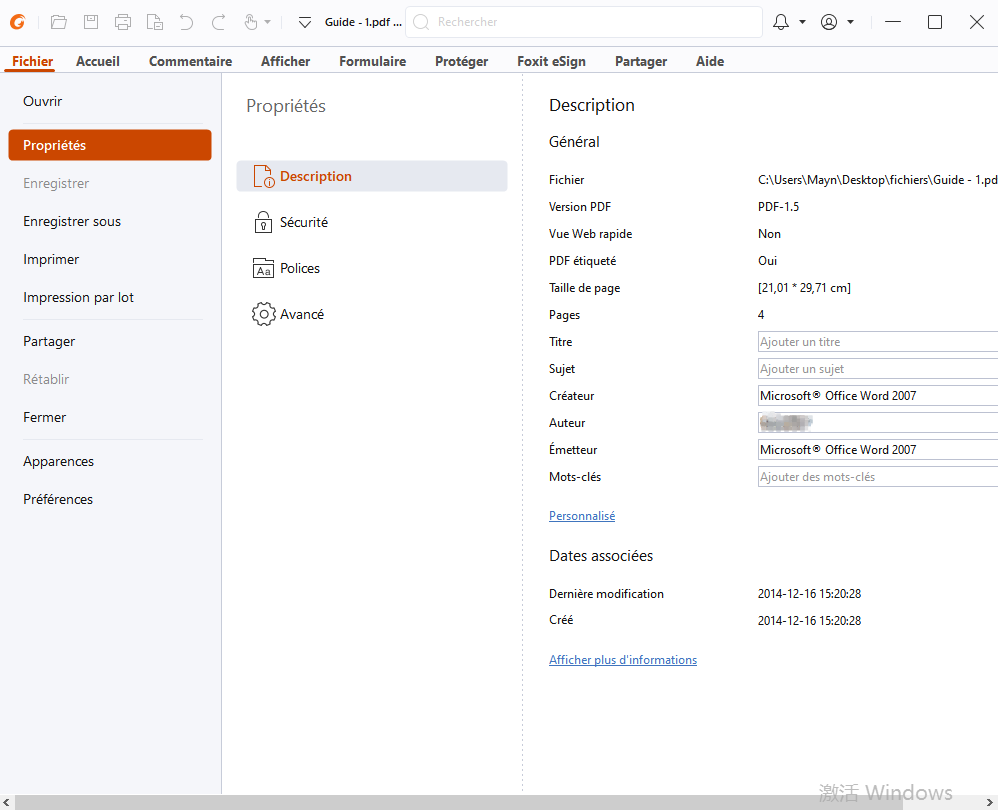Expand the user account dropdown arrow
The image size is (998, 810).
click(x=850, y=22)
